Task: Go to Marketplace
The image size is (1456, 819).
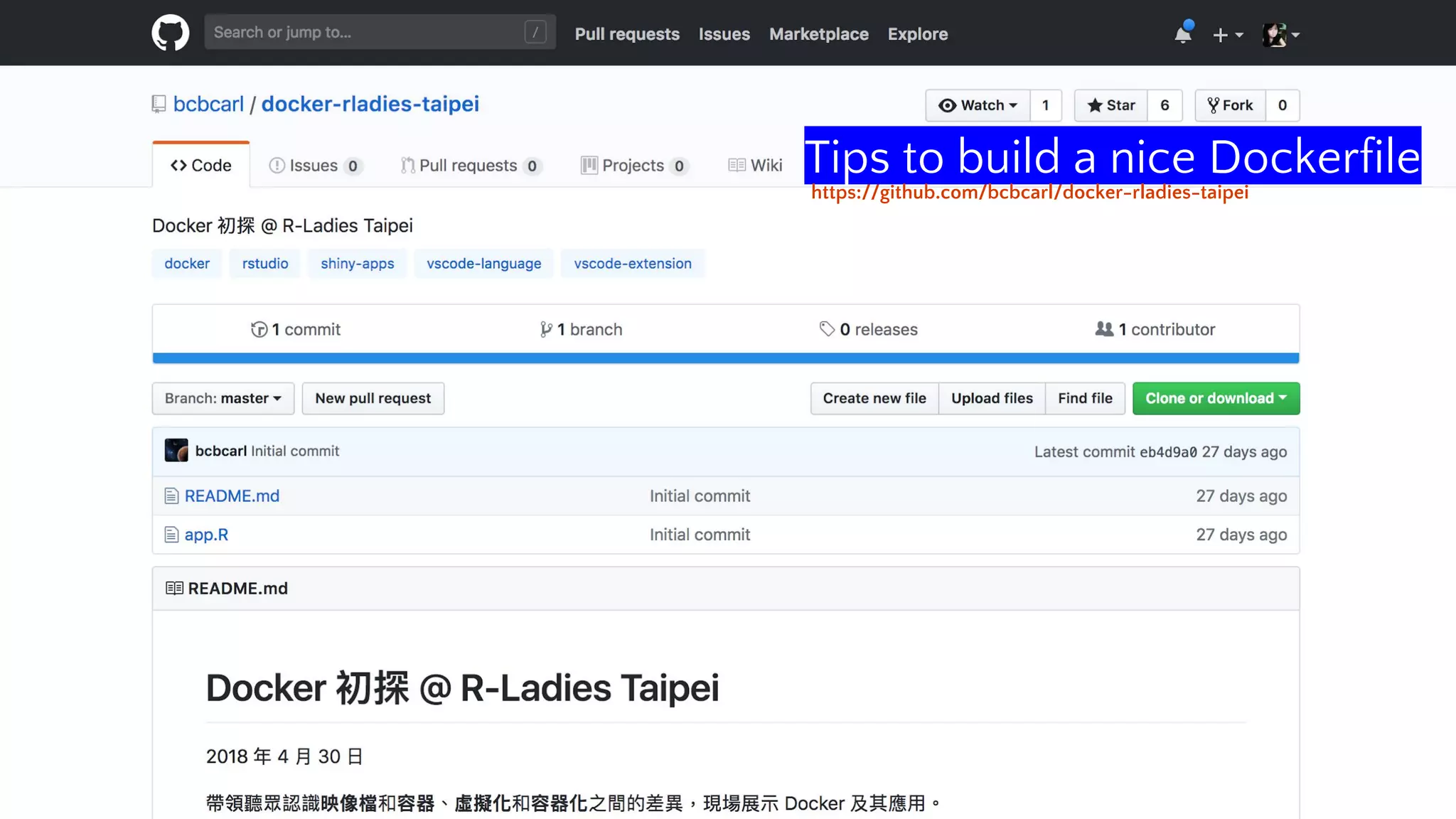Action: 818,34
